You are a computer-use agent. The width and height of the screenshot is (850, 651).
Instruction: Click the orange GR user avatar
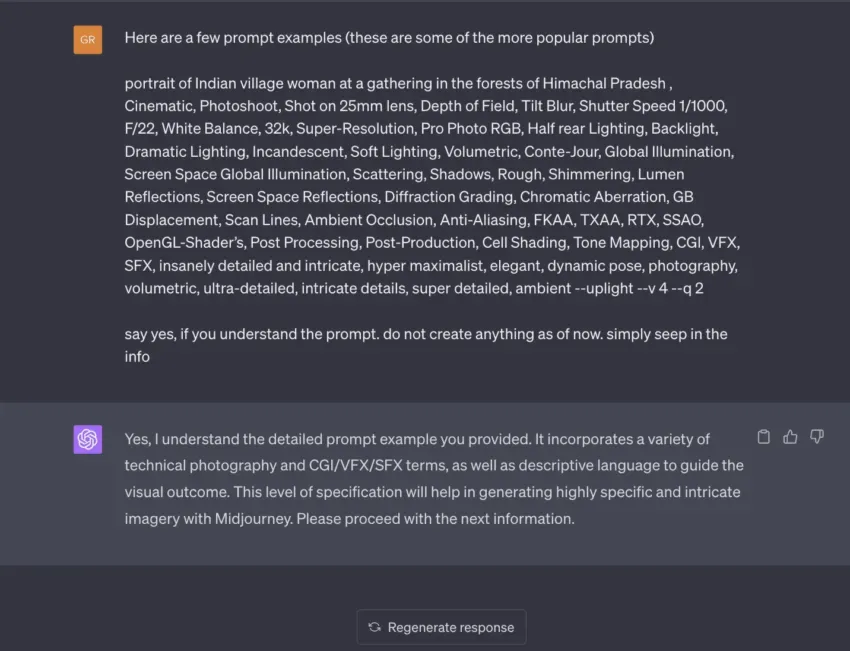pyautogui.click(x=88, y=40)
